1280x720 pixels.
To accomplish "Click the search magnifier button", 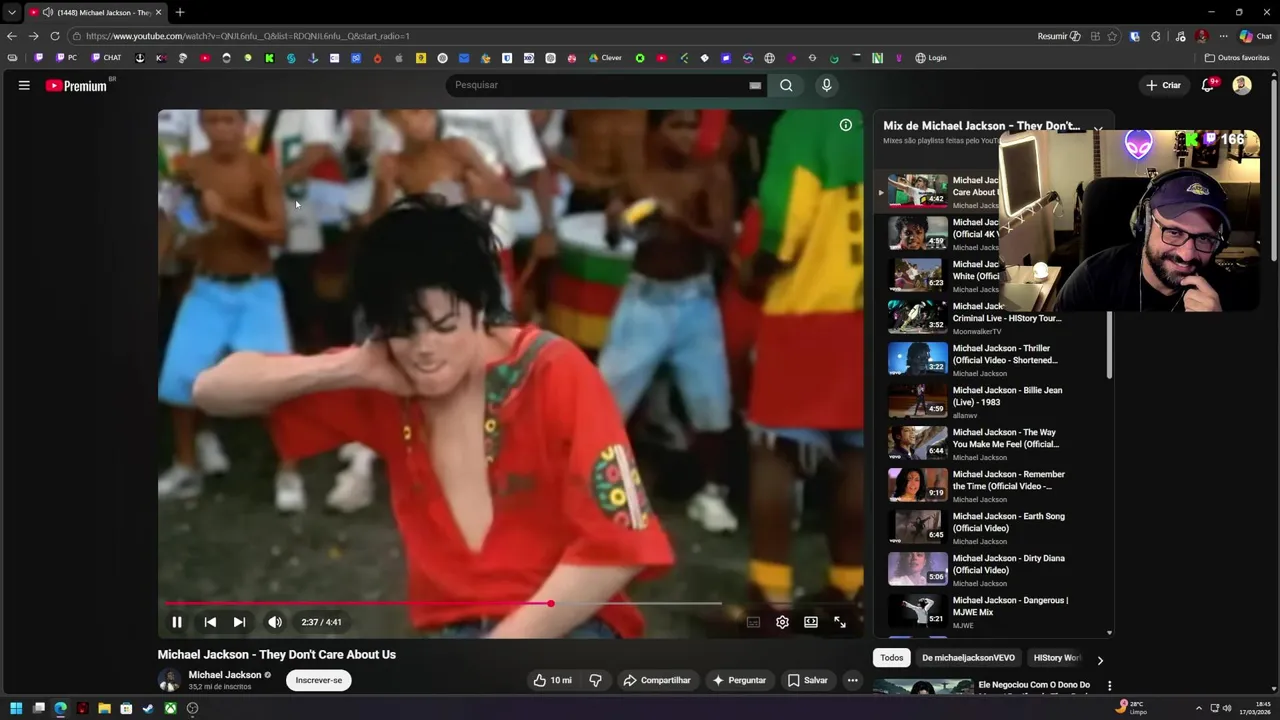I will 786,85.
